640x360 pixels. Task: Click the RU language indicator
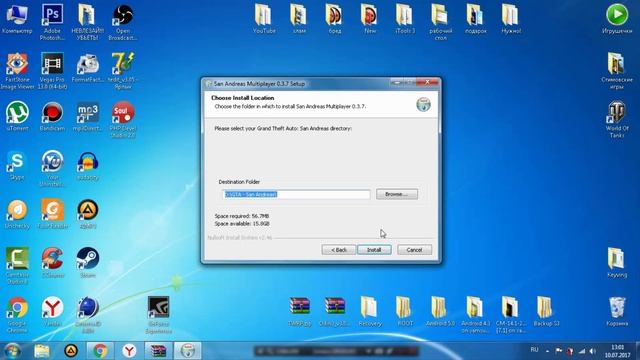click(534, 350)
